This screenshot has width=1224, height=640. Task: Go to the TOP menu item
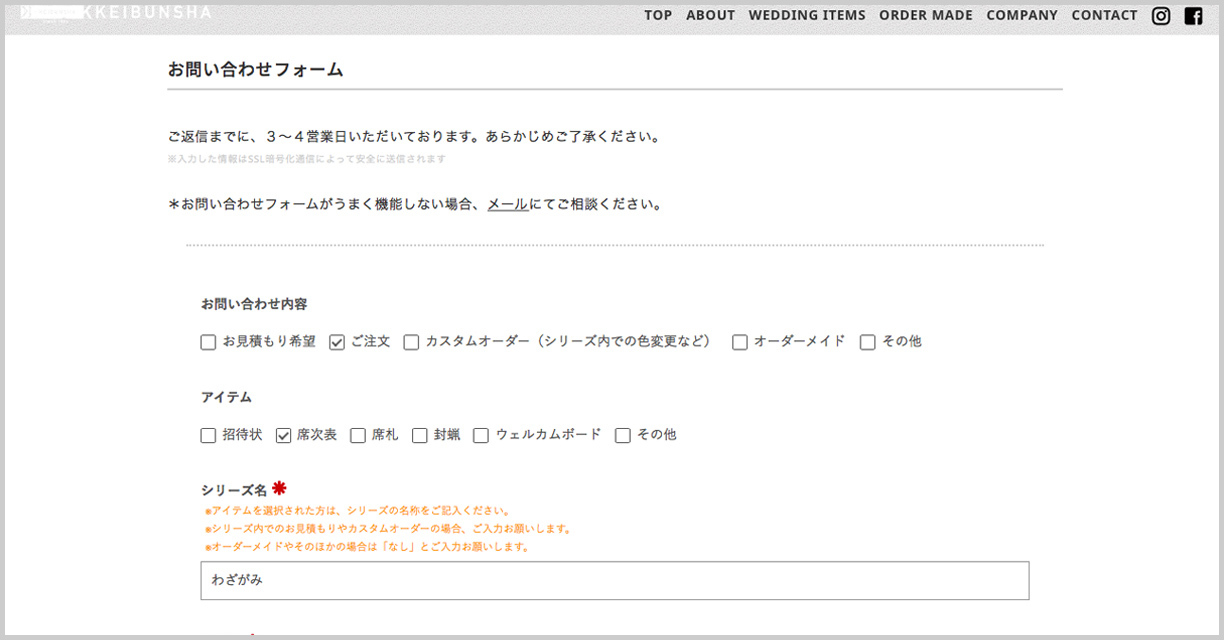click(x=658, y=16)
